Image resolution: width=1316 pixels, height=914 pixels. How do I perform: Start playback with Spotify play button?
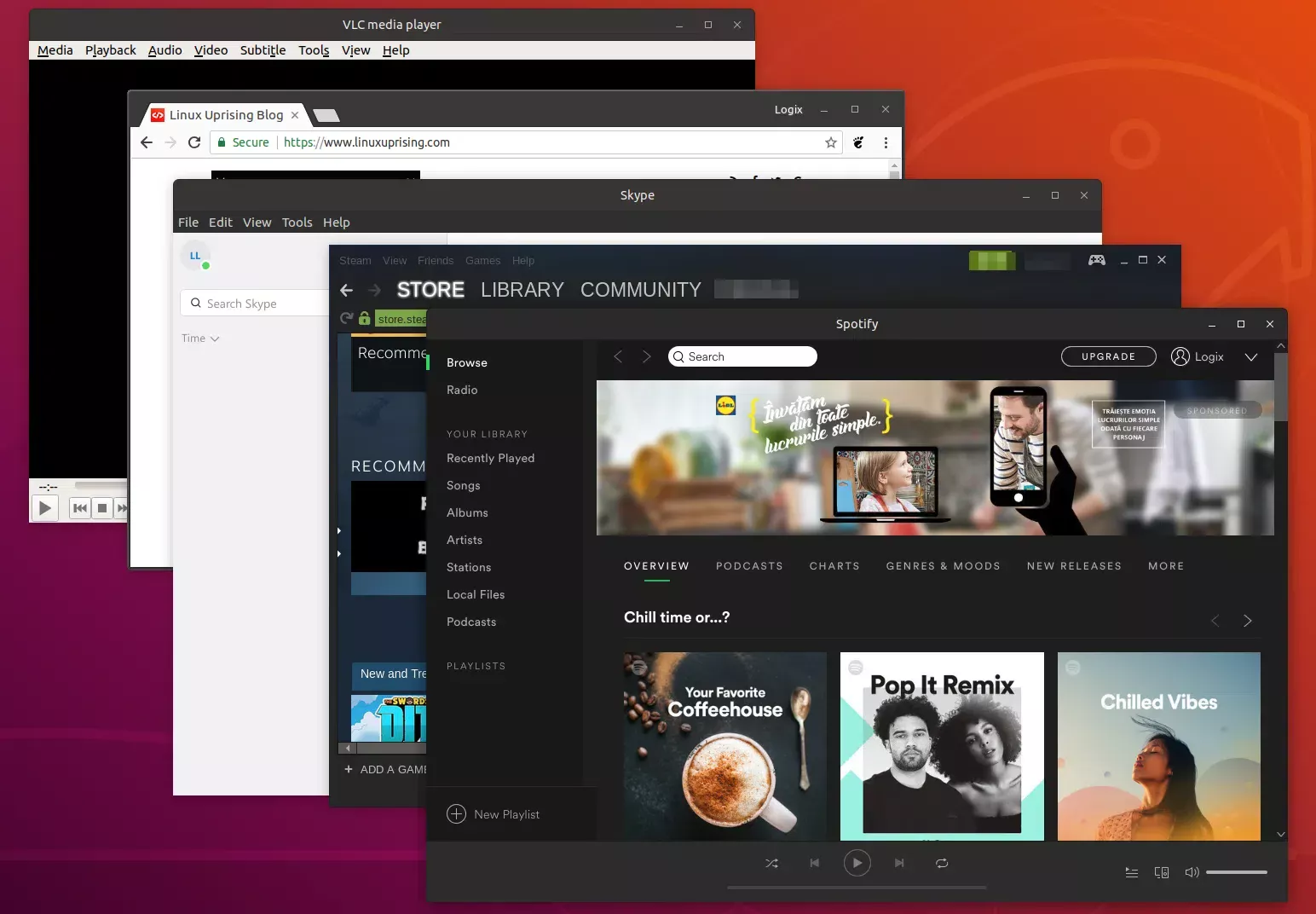[857, 863]
